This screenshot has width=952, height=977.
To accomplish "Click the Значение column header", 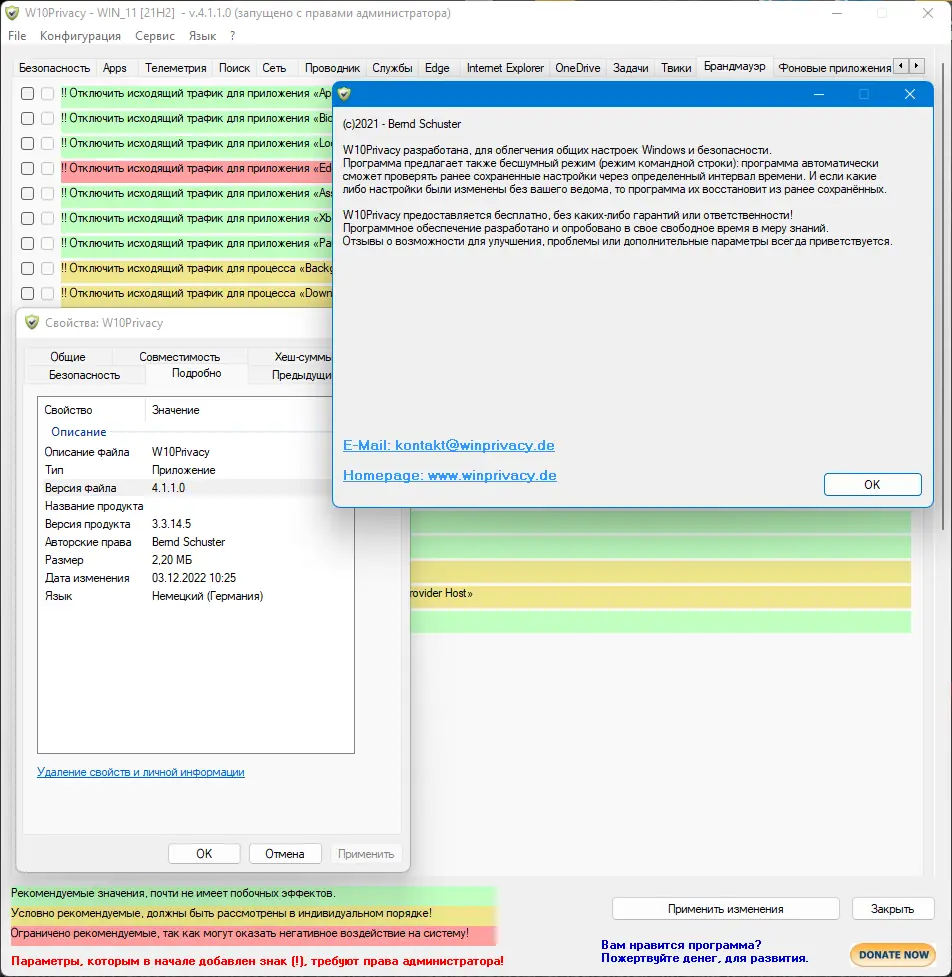I will (239, 410).
